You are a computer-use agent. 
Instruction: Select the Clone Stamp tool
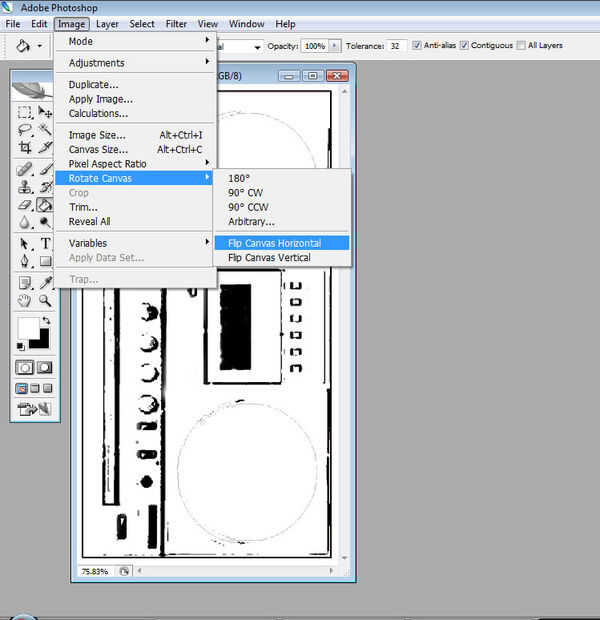point(25,187)
